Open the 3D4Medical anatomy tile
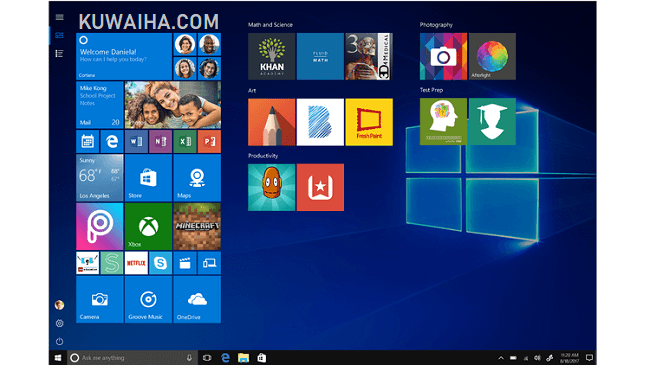650x365 pixels. coord(369,56)
